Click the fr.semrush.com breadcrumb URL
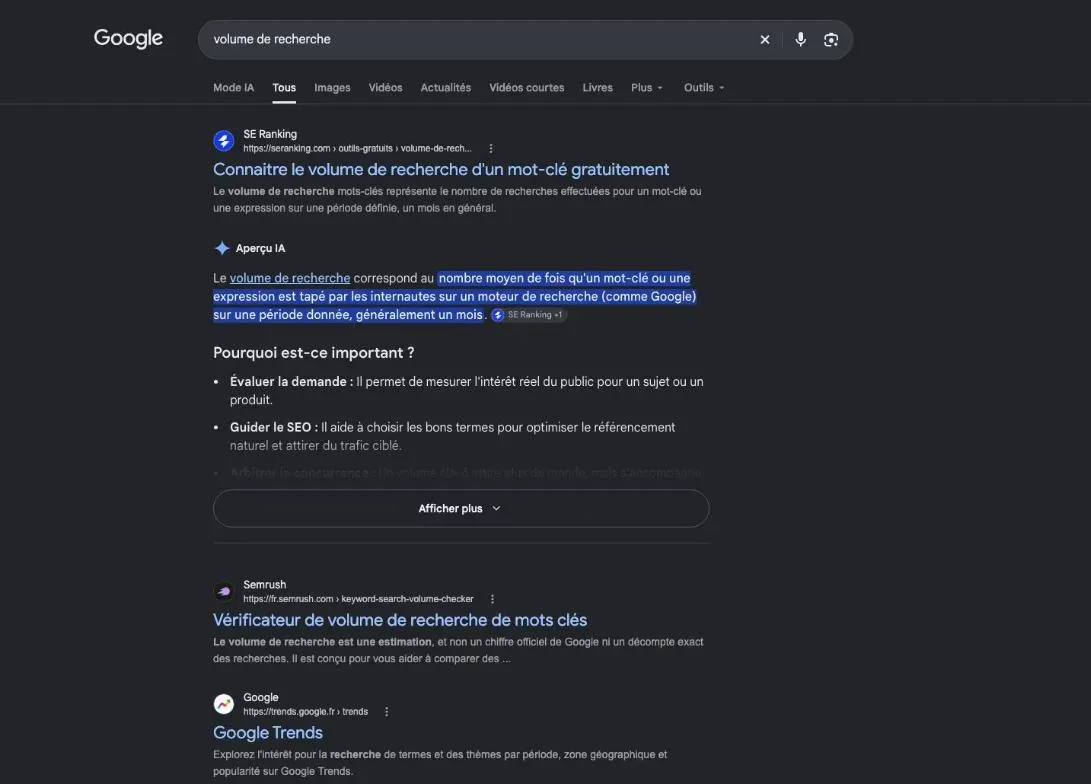The image size is (1091, 784). [x=358, y=599]
